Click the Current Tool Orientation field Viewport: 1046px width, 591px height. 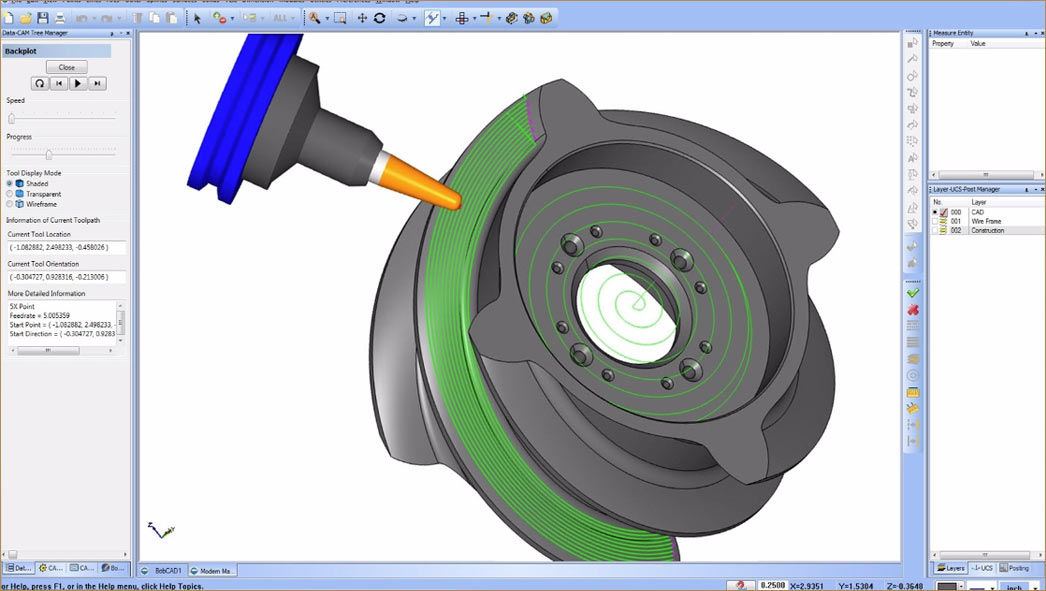click(66, 277)
